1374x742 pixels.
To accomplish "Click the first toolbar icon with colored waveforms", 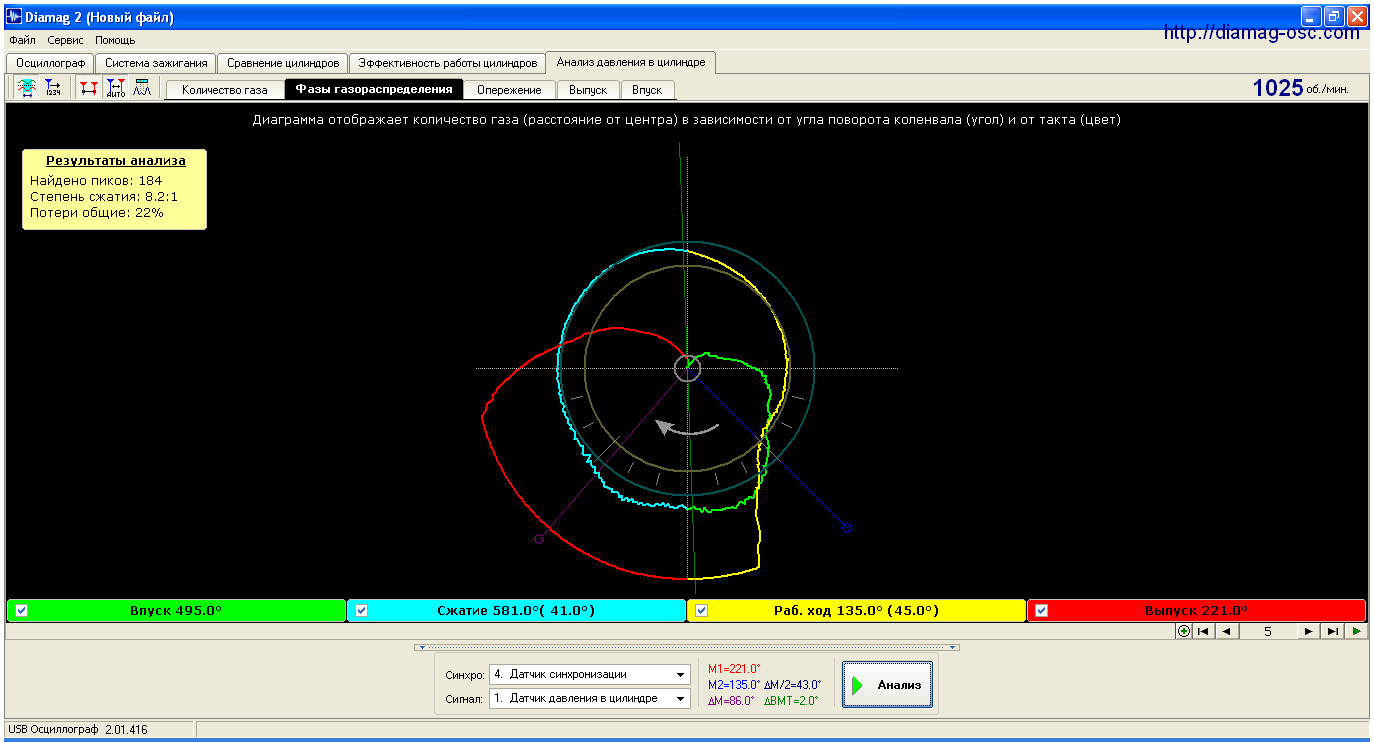I will point(26,88).
